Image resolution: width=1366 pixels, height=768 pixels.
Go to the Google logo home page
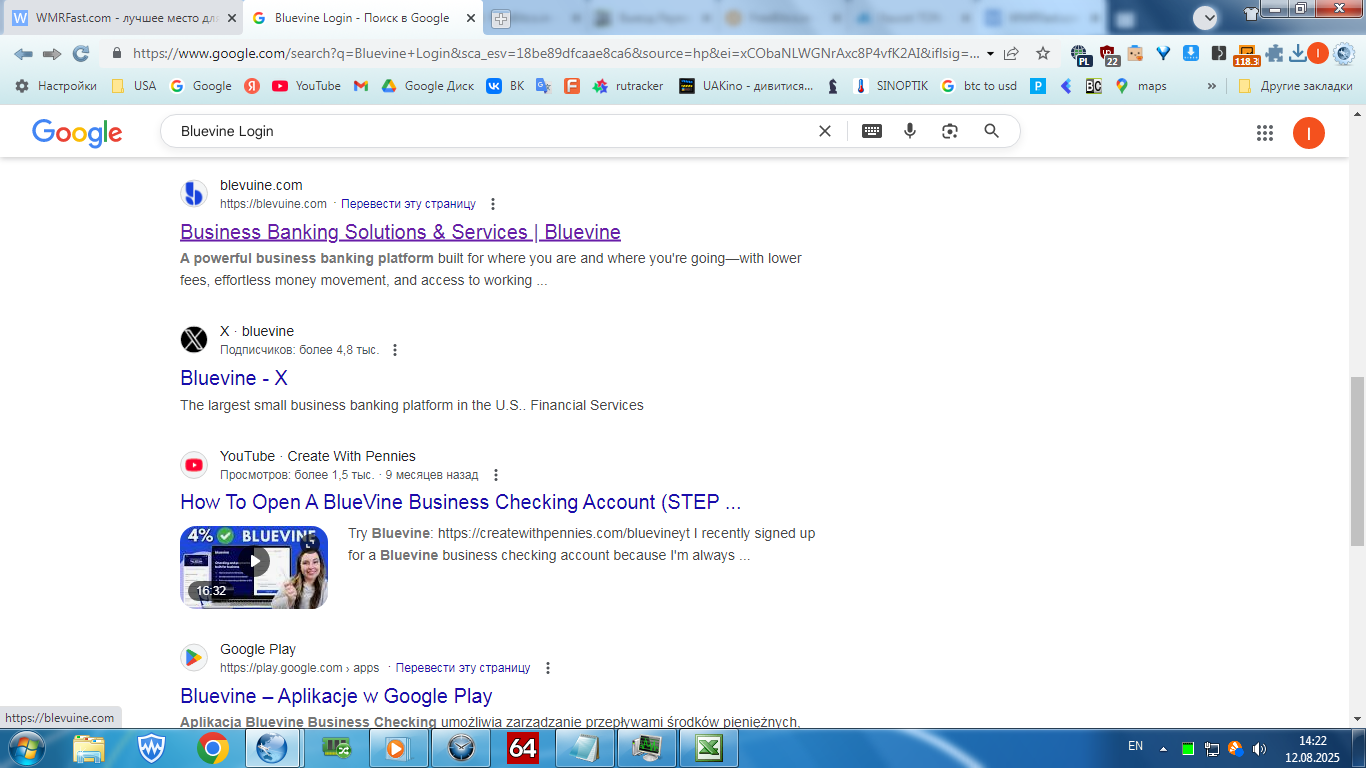coord(77,132)
